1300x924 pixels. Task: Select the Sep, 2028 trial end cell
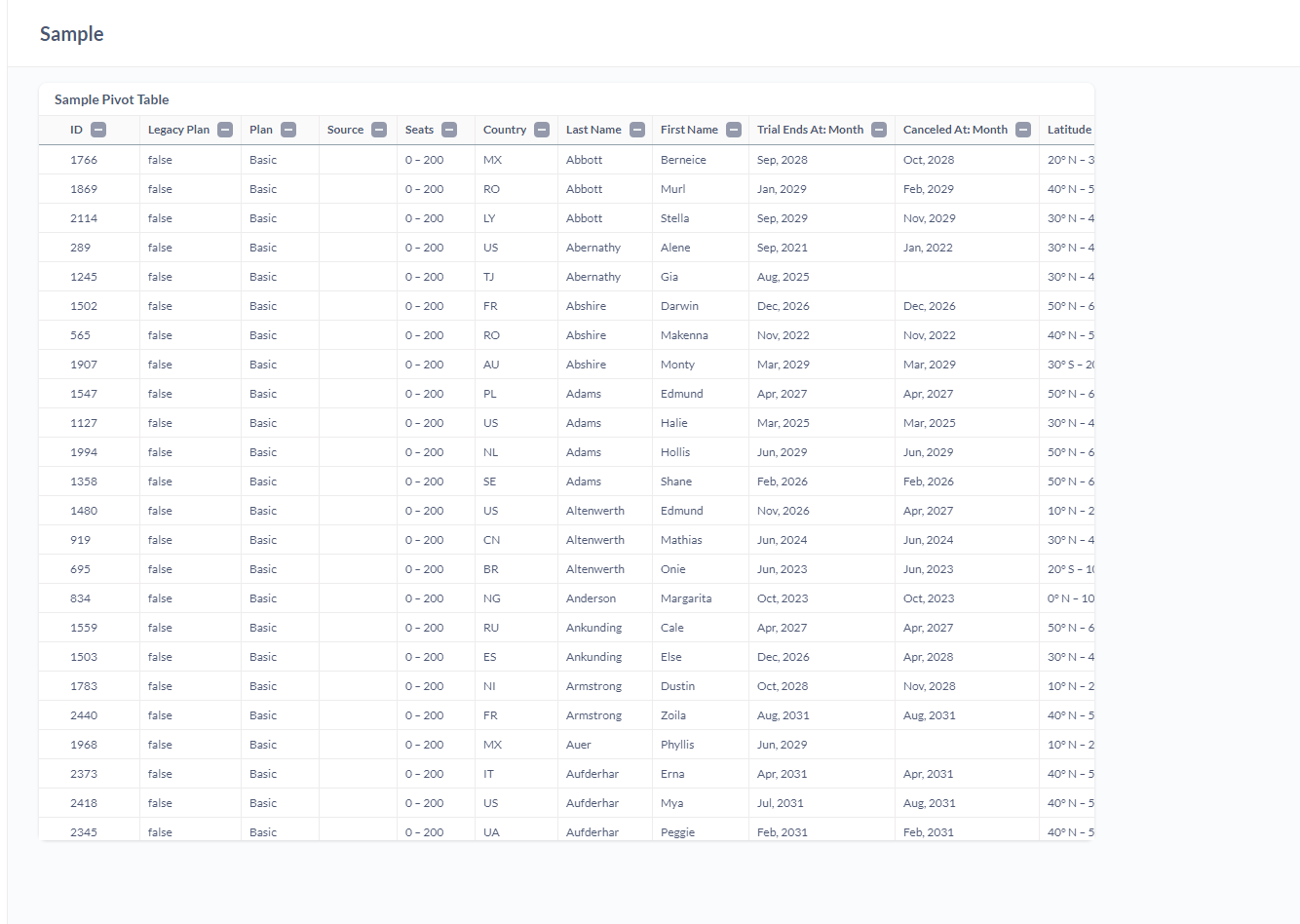click(783, 159)
